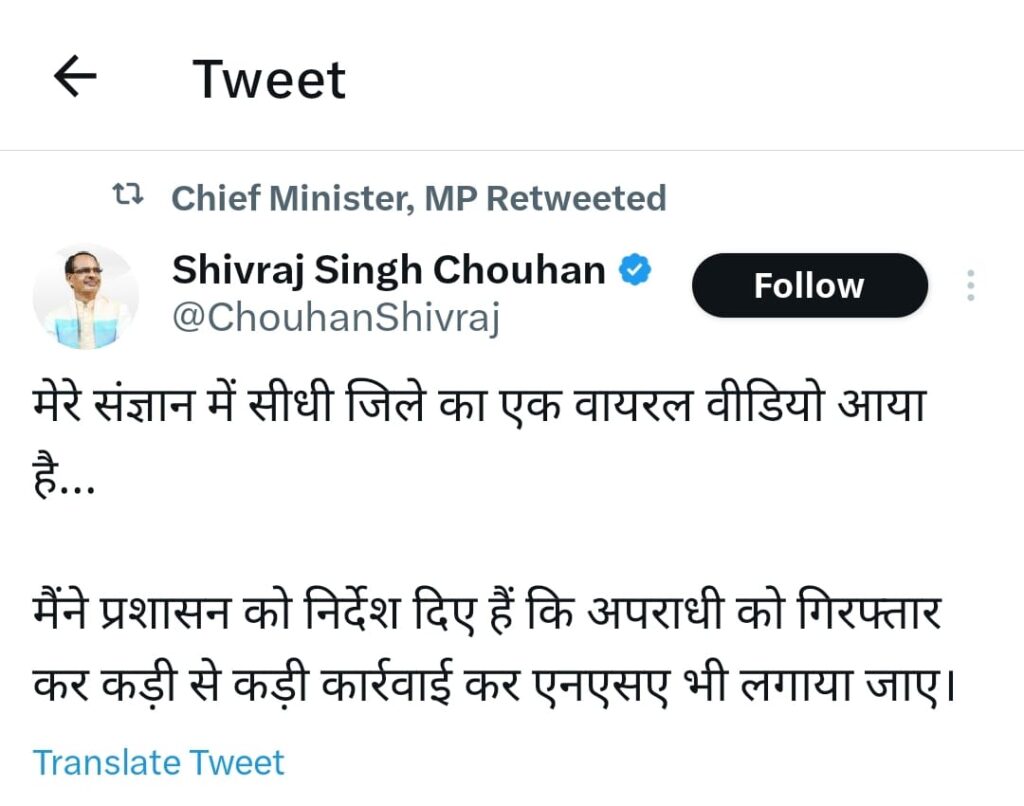Click the retweet icon above the tweet

129,197
